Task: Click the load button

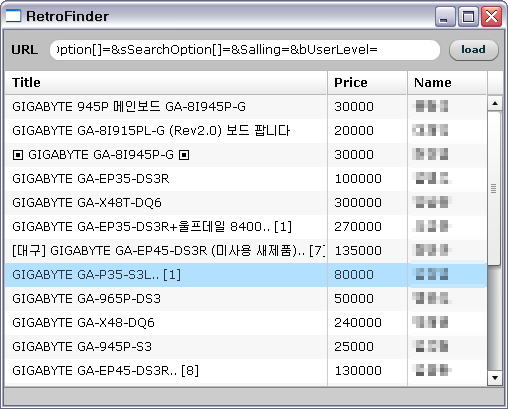Action: [474, 50]
